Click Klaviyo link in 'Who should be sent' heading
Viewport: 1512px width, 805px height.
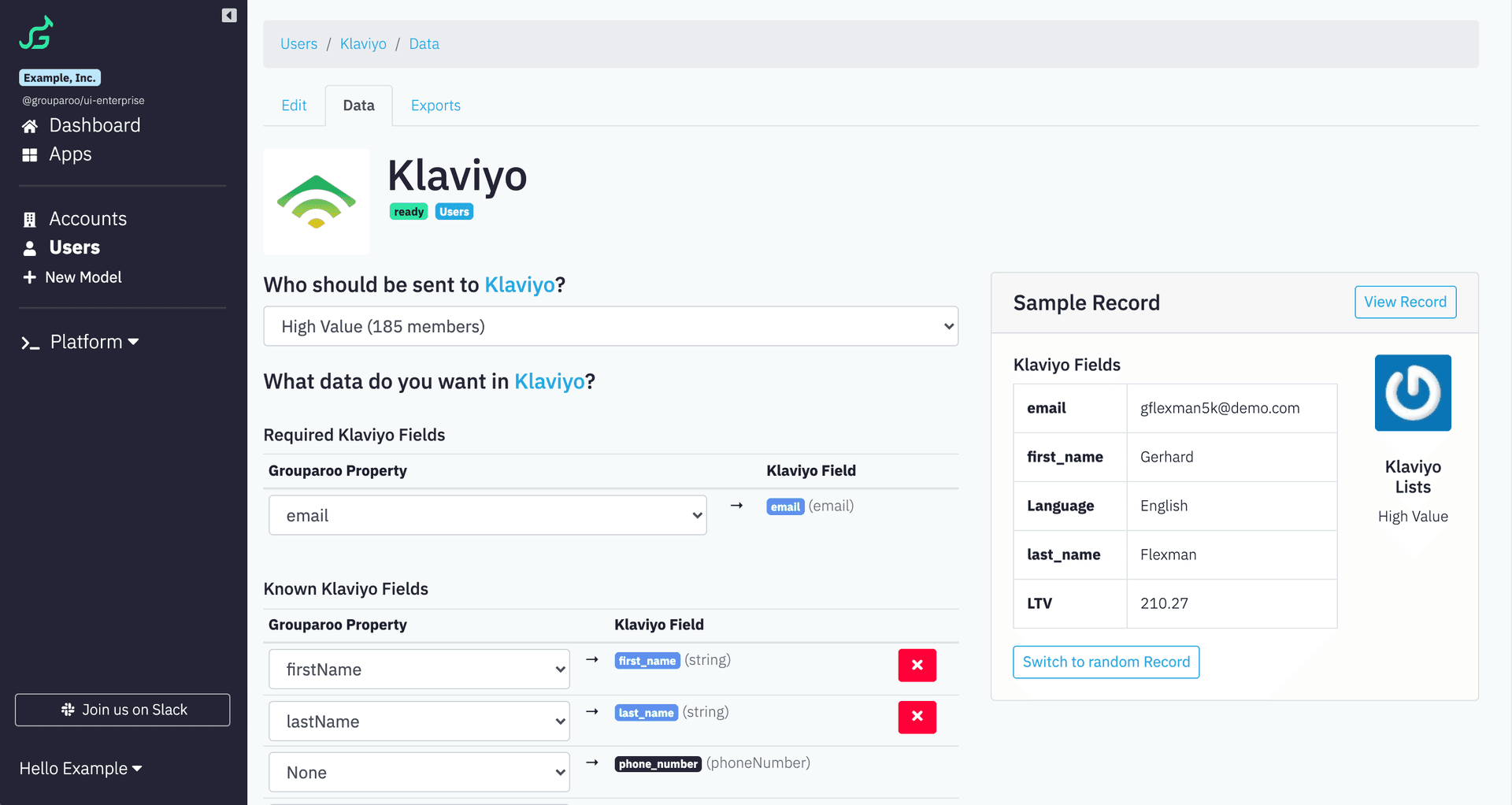pos(520,285)
